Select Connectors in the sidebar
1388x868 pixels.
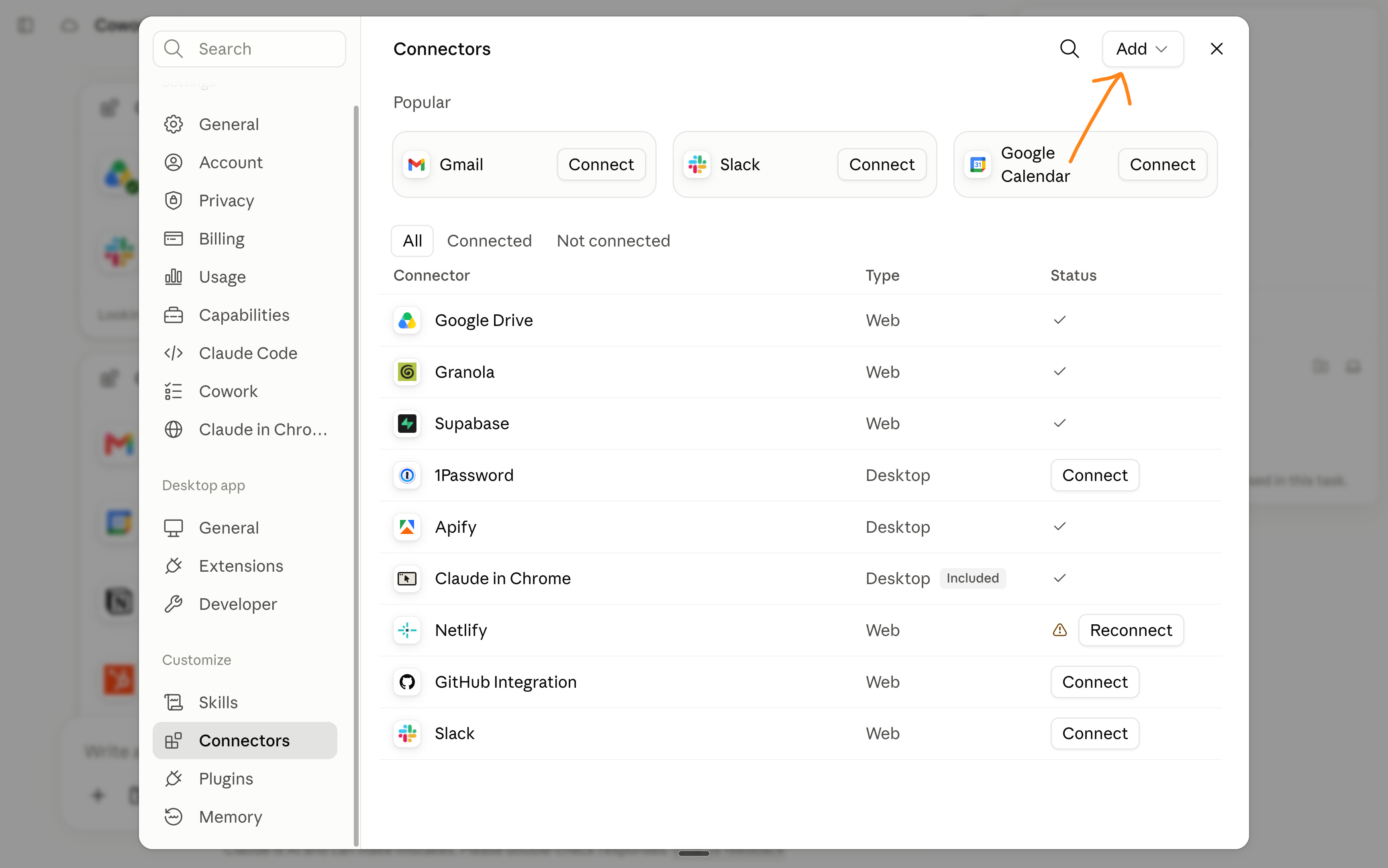pyautogui.click(x=245, y=741)
